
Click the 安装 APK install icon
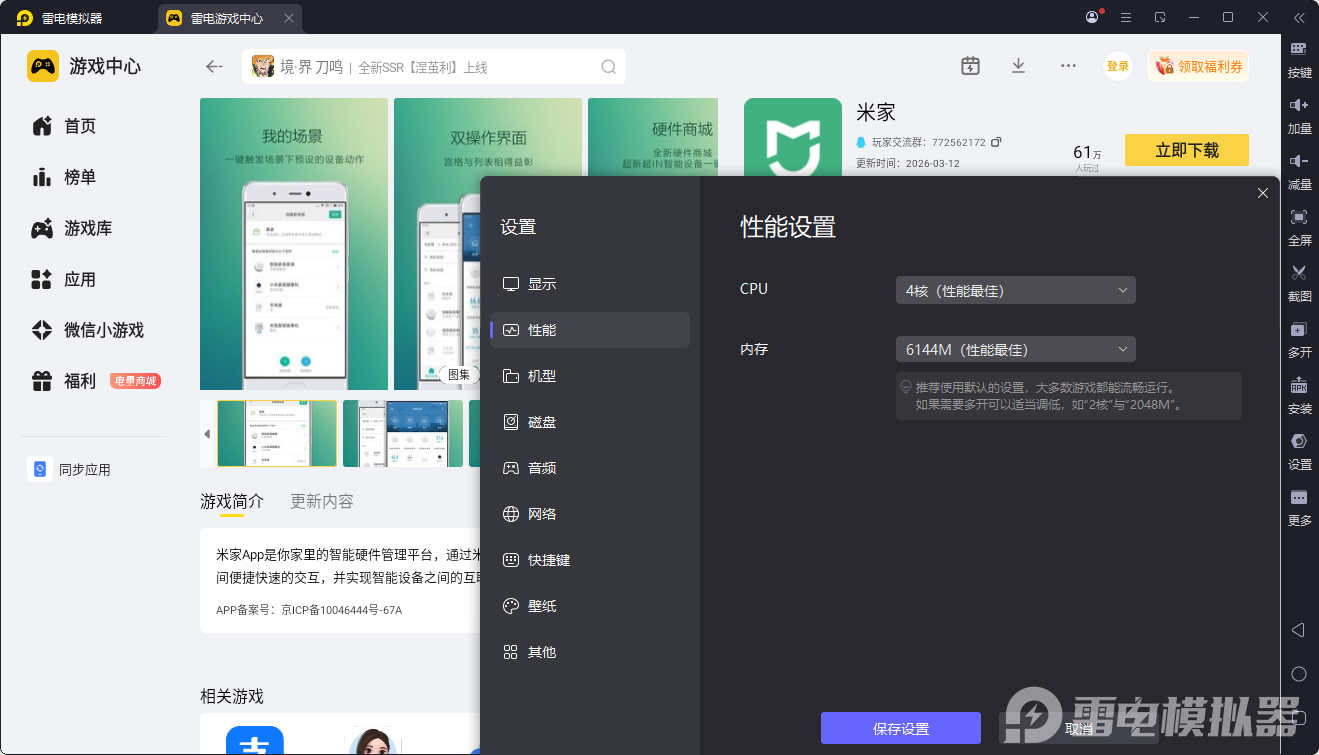tap(1298, 386)
